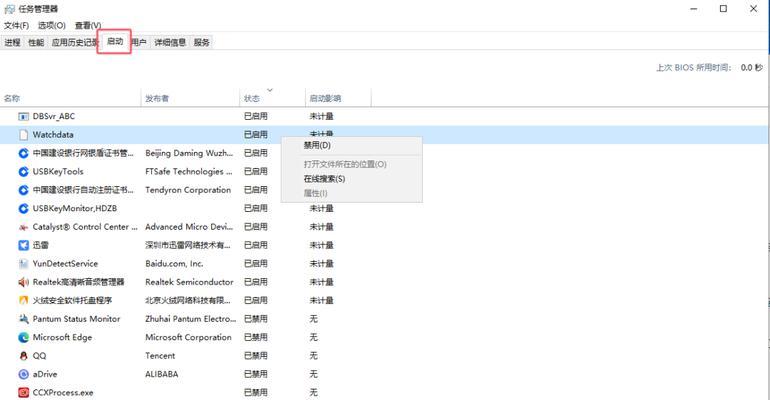Click publisher Tendyron Corporation
This screenshot has height=400, width=770.
coord(188,190)
